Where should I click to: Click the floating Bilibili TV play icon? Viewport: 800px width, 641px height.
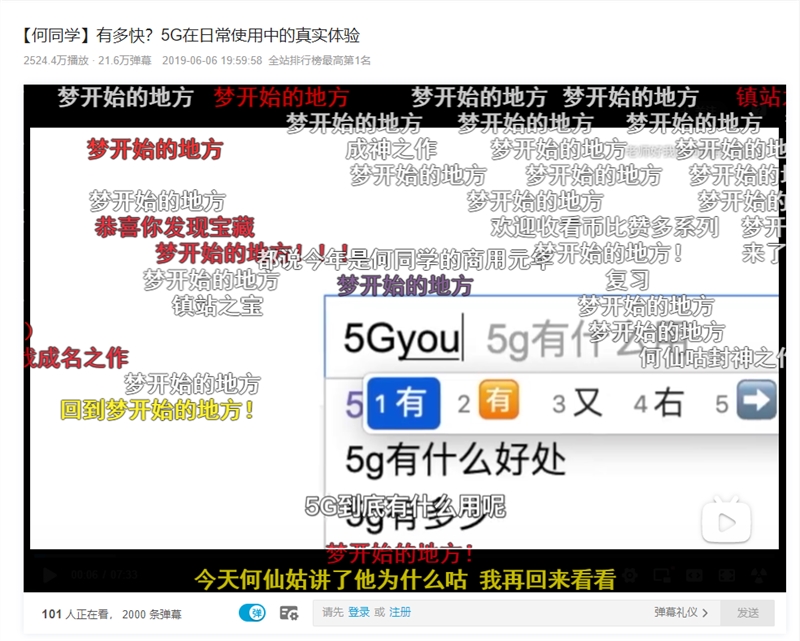pyautogui.click(x=724, y=521)
